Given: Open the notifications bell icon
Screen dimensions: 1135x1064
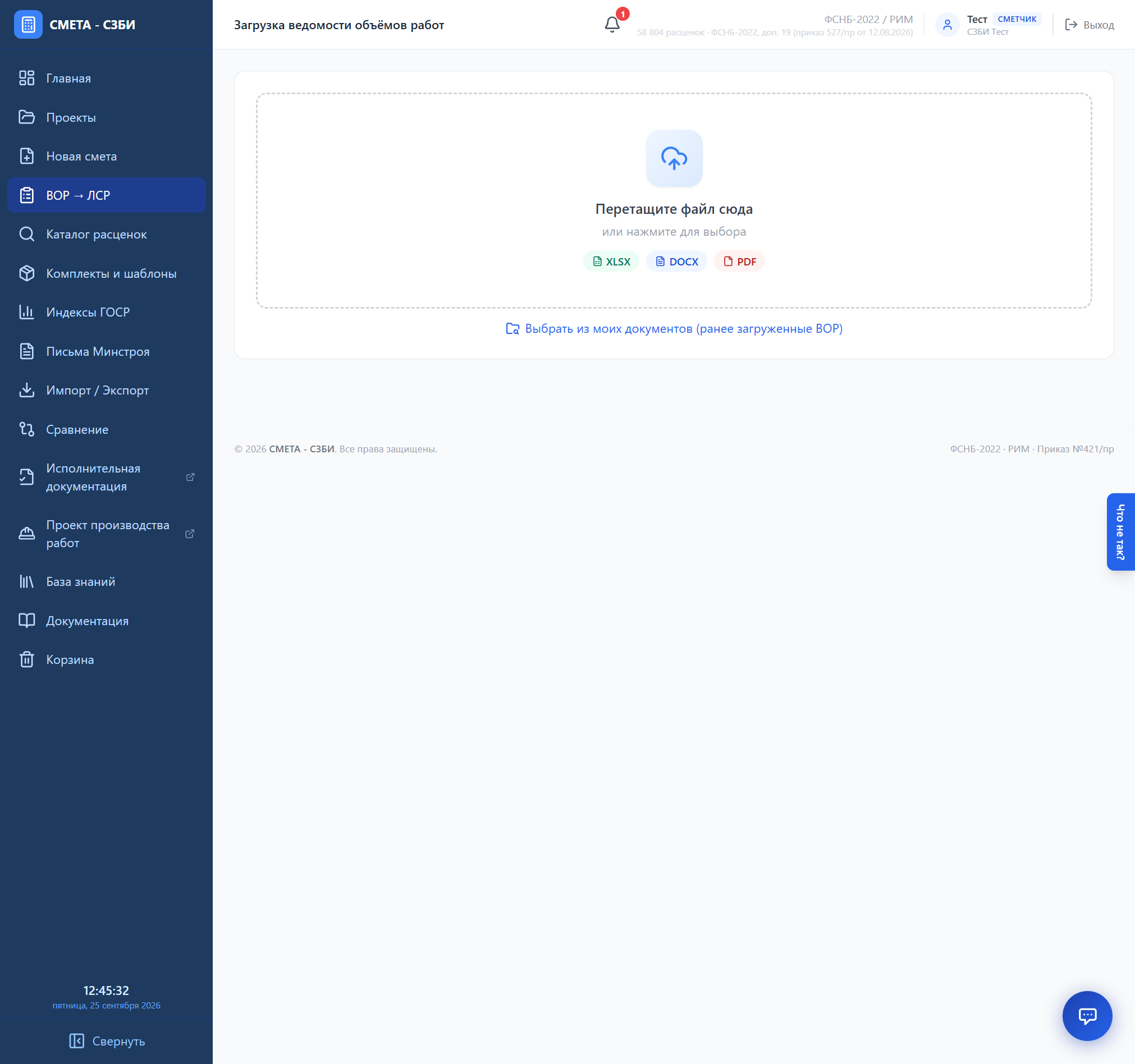Looking at the screenshot, I should (x=611, y=25).
